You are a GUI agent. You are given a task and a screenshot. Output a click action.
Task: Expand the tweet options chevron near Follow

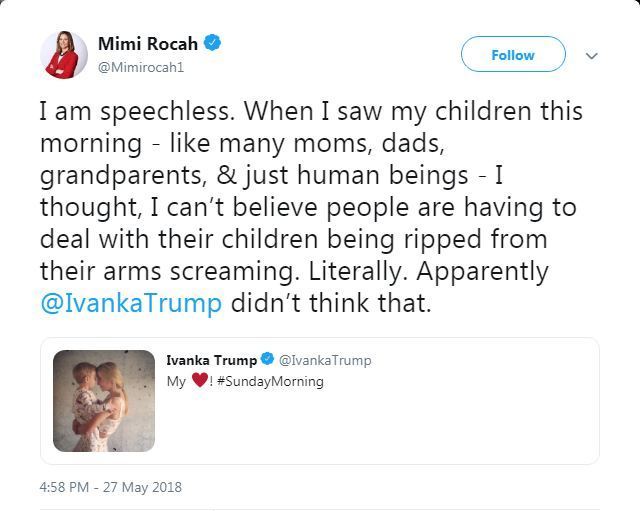(x=591, y=56)
